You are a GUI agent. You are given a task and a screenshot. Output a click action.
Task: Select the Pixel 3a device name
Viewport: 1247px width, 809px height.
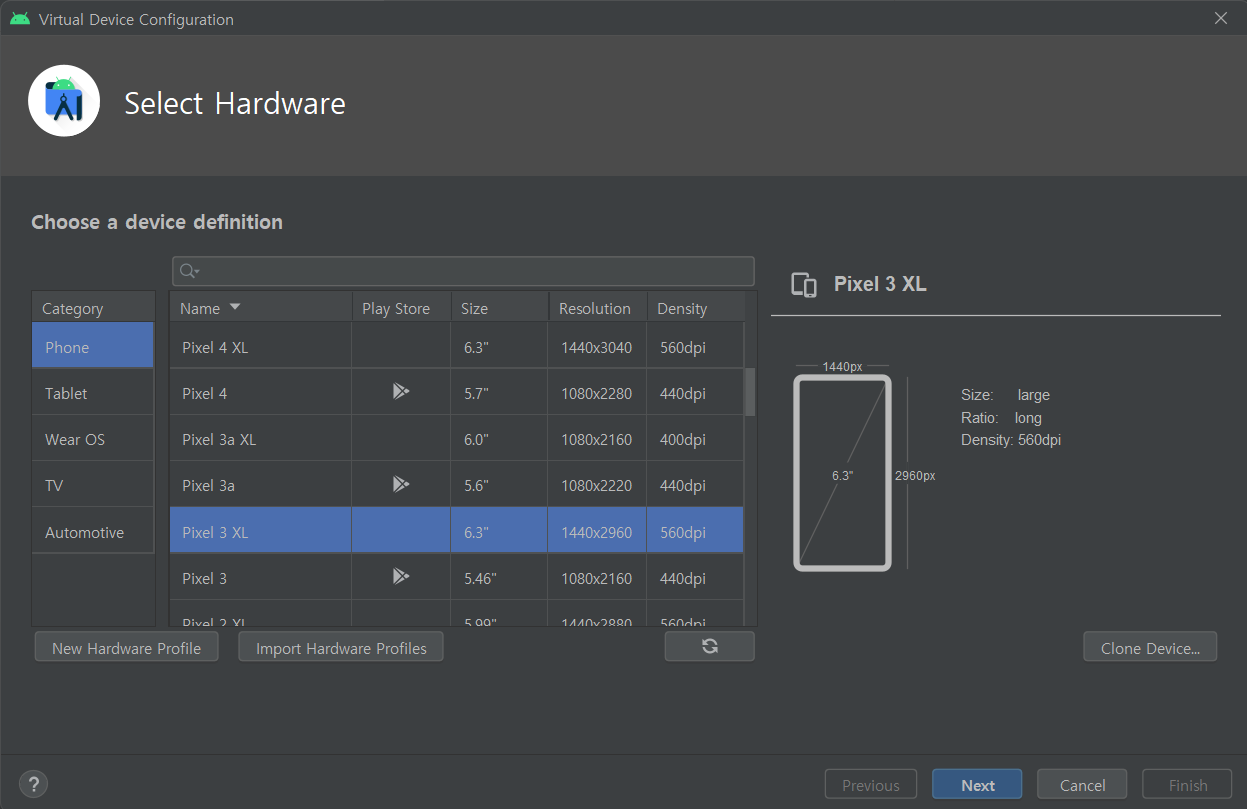point(208,485)
